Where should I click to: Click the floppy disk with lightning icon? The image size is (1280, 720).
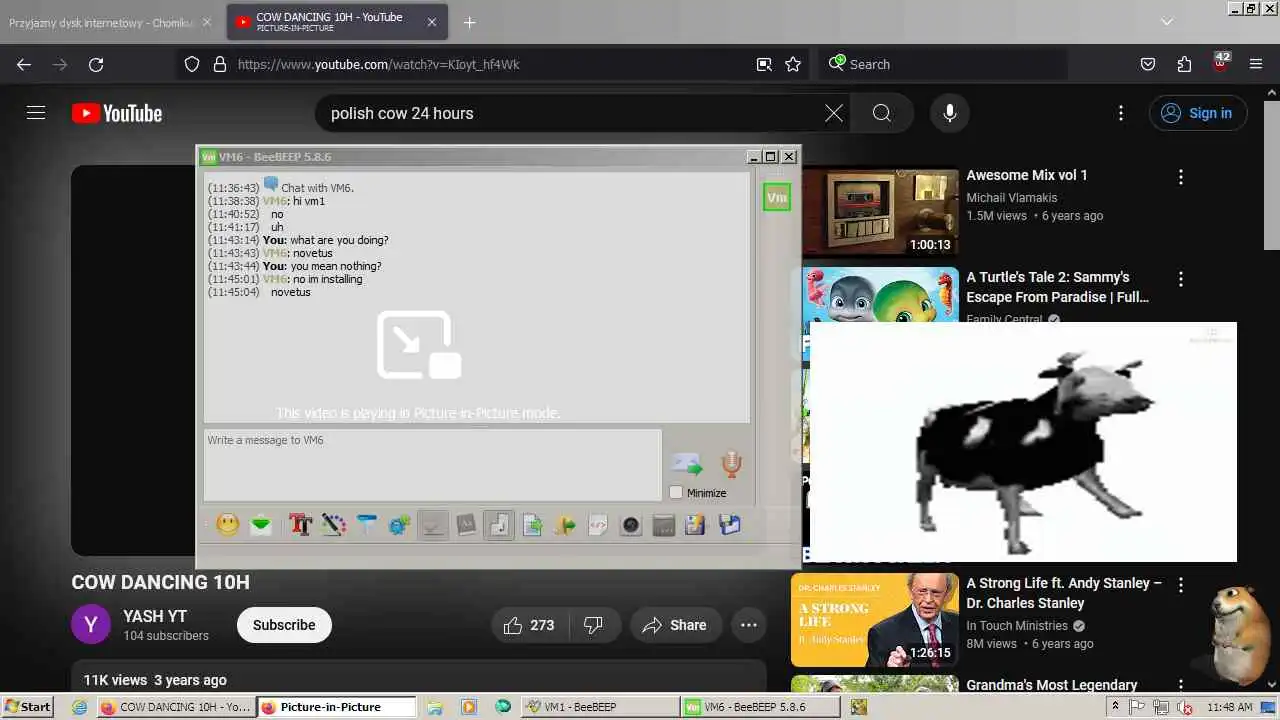(x=696, y=525)
